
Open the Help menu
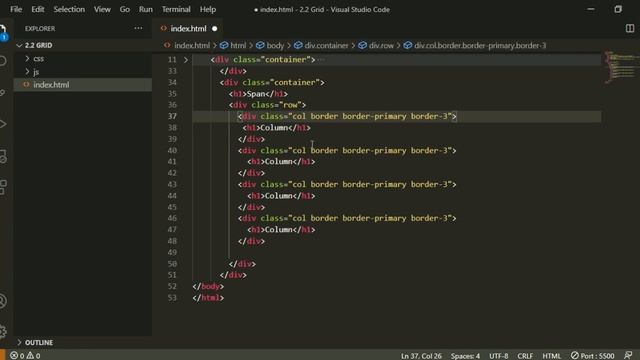point(208,9)
